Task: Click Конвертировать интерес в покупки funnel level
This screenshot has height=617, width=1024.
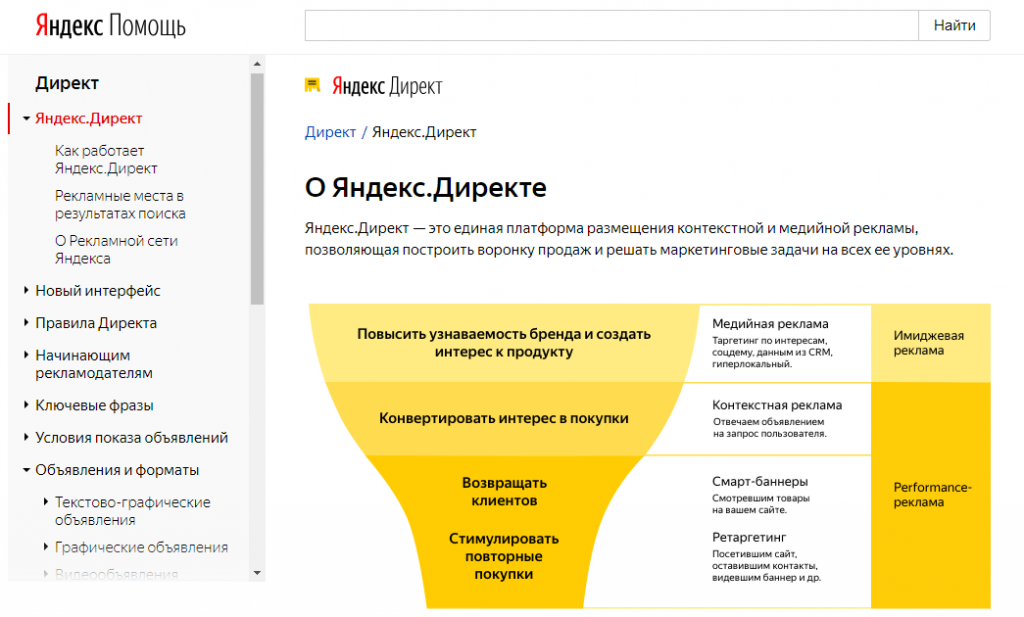Action: click(504, 419)
